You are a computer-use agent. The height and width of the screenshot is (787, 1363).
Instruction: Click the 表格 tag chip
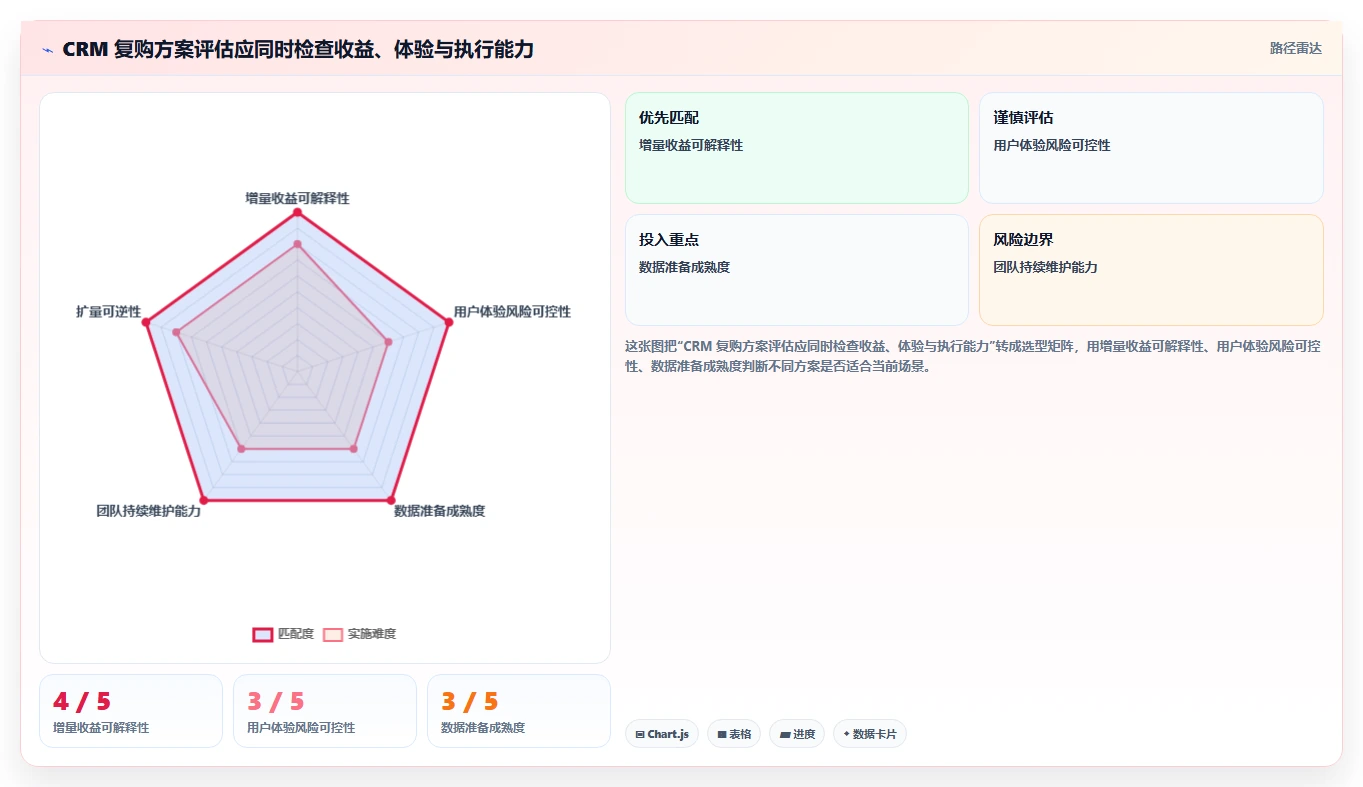(734, 734)
